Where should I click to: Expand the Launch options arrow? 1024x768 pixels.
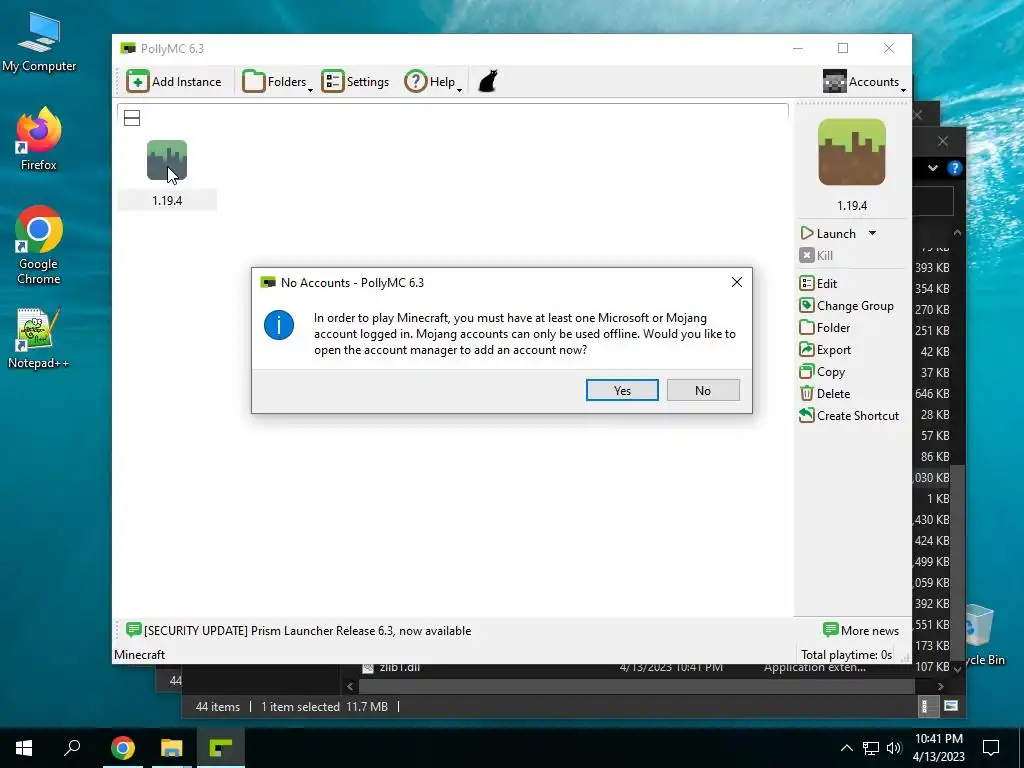(x=872, y=233)
